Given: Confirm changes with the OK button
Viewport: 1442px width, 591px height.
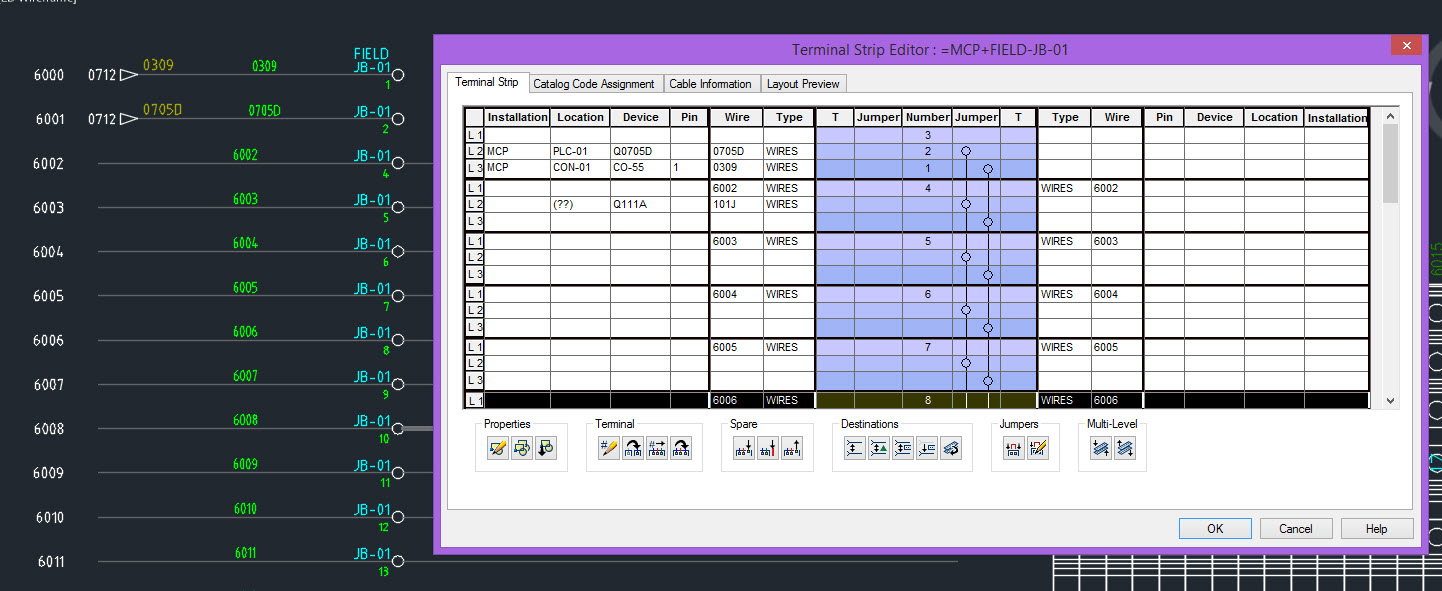Looking at the screenshot, I should point(1215,528).
